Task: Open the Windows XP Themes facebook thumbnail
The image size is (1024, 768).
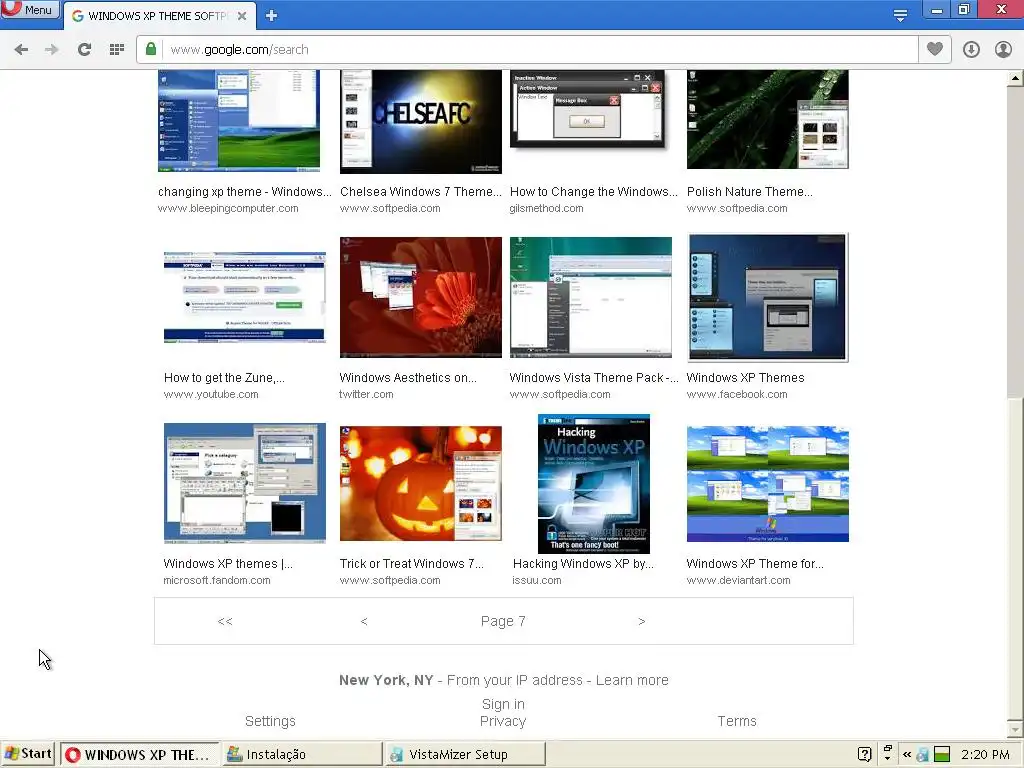Action: 767,297
